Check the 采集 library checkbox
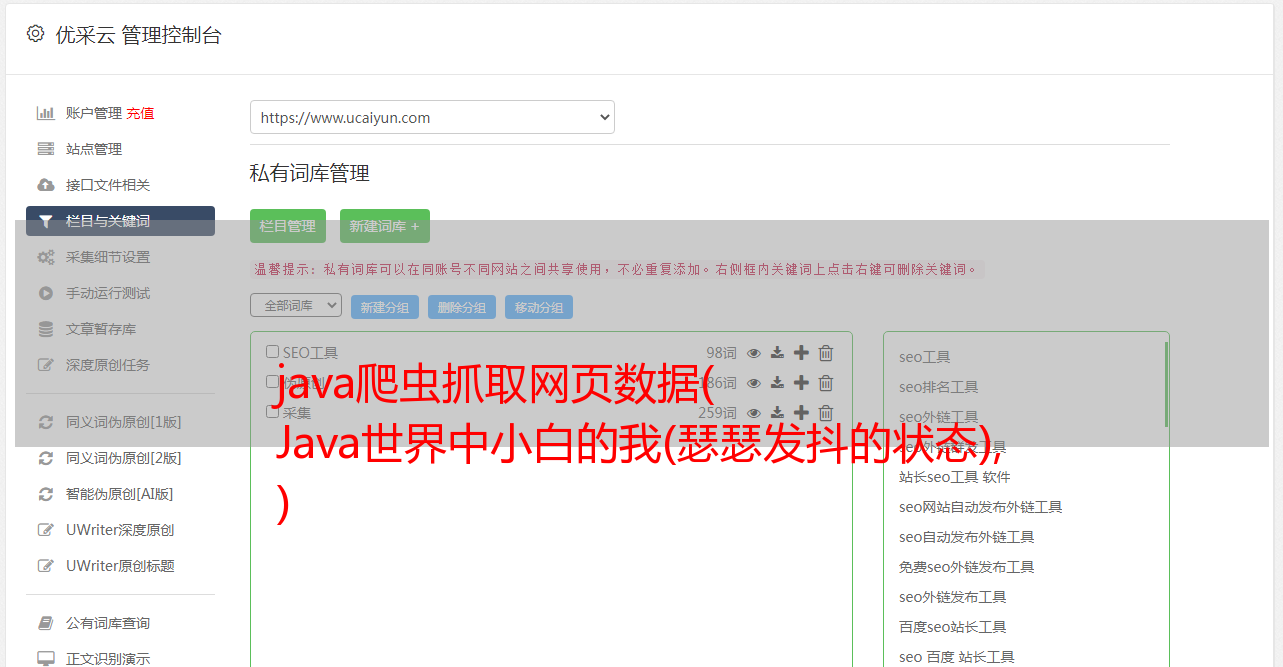The width and height of the screenshot is (1283, 667). (272, 412)
